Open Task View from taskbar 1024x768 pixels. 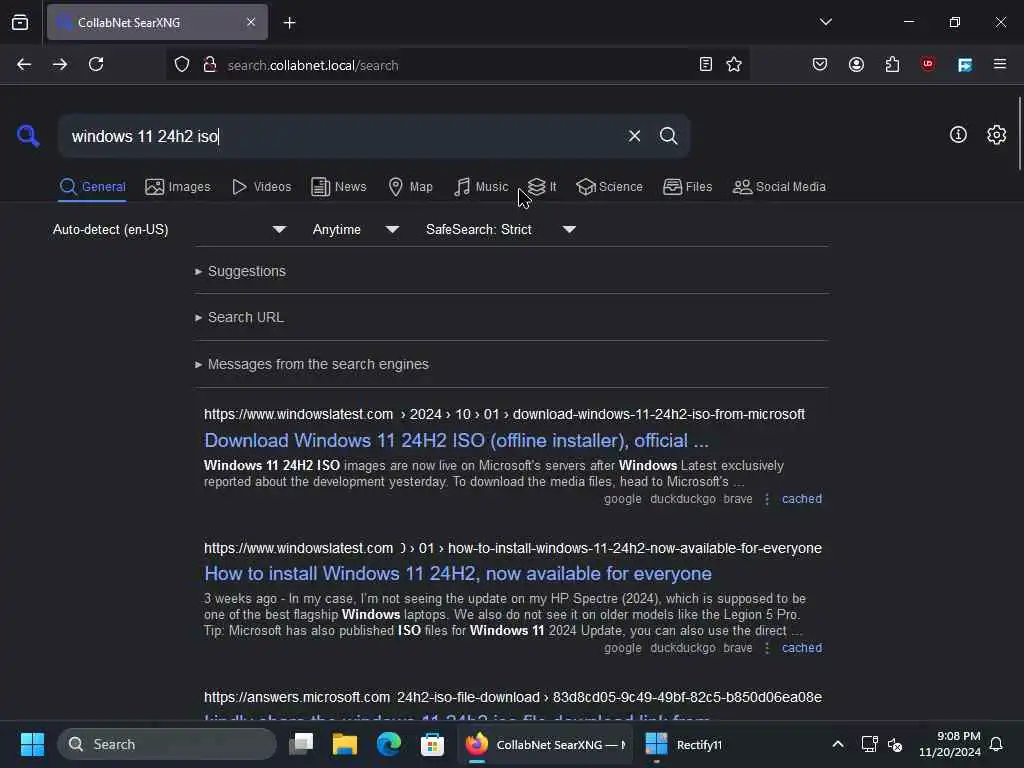[301, 744]
